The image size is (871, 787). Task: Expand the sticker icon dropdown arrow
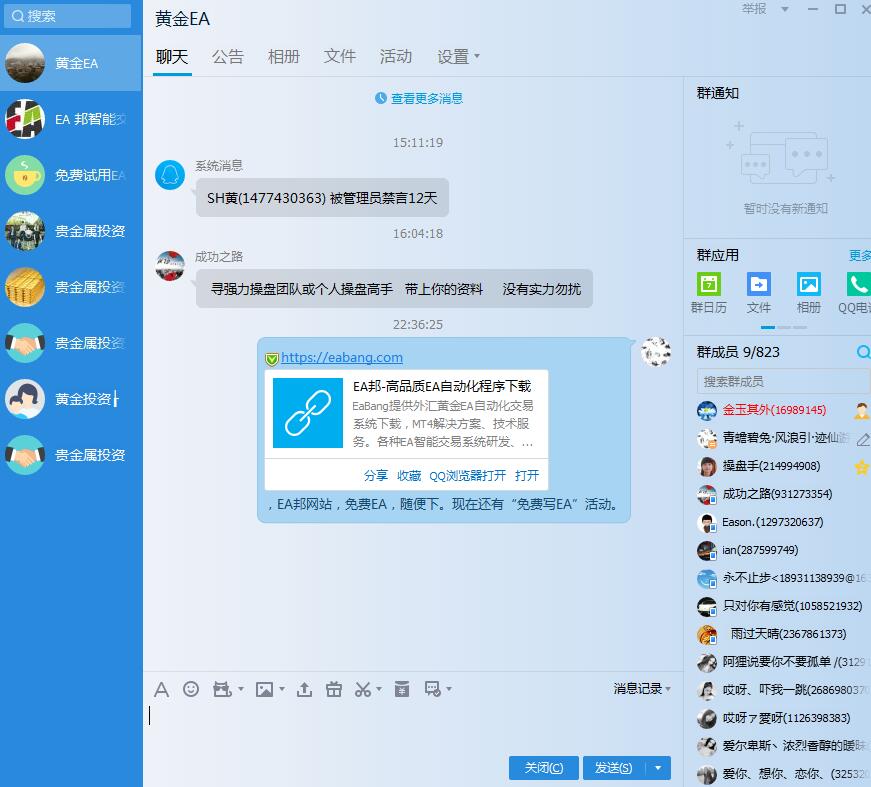point(241,689)
